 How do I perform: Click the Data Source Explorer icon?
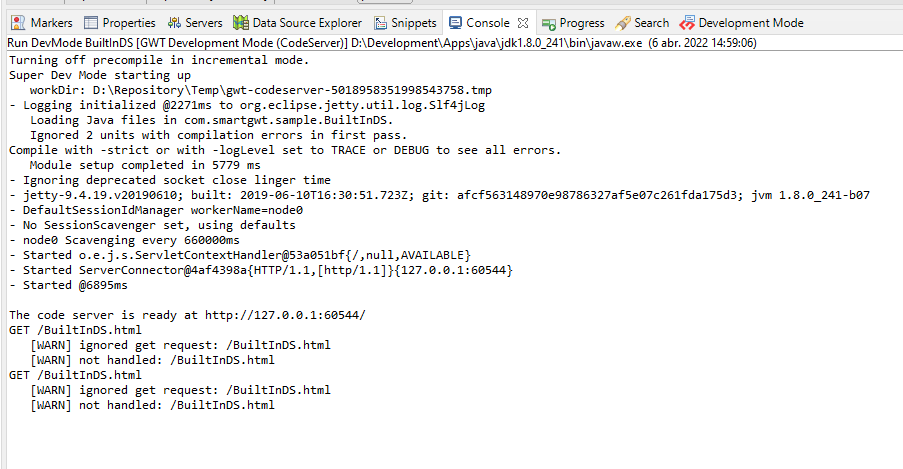(241, 22)
